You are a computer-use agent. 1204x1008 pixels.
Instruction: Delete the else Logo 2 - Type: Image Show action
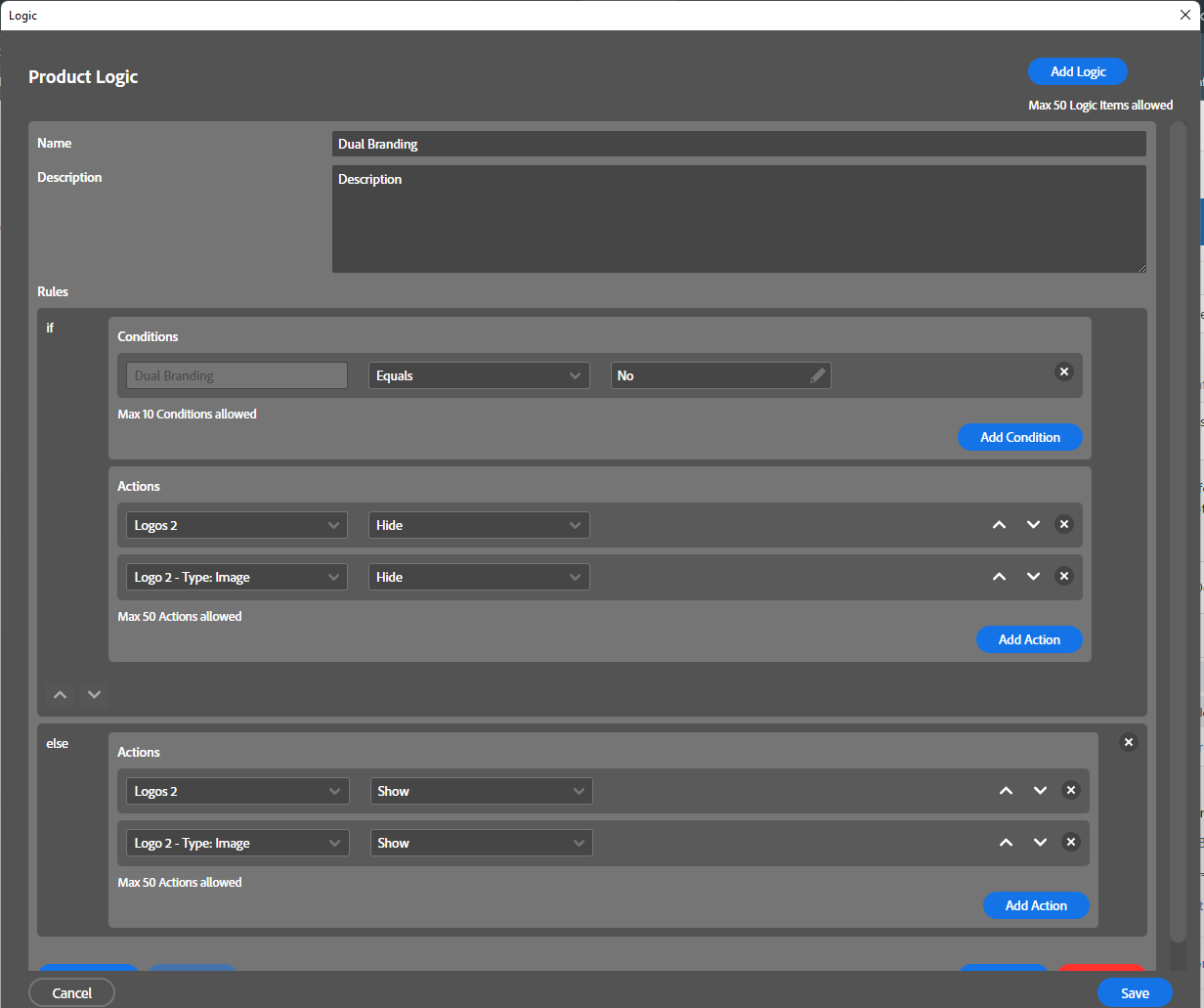[x=1071, y=842]
